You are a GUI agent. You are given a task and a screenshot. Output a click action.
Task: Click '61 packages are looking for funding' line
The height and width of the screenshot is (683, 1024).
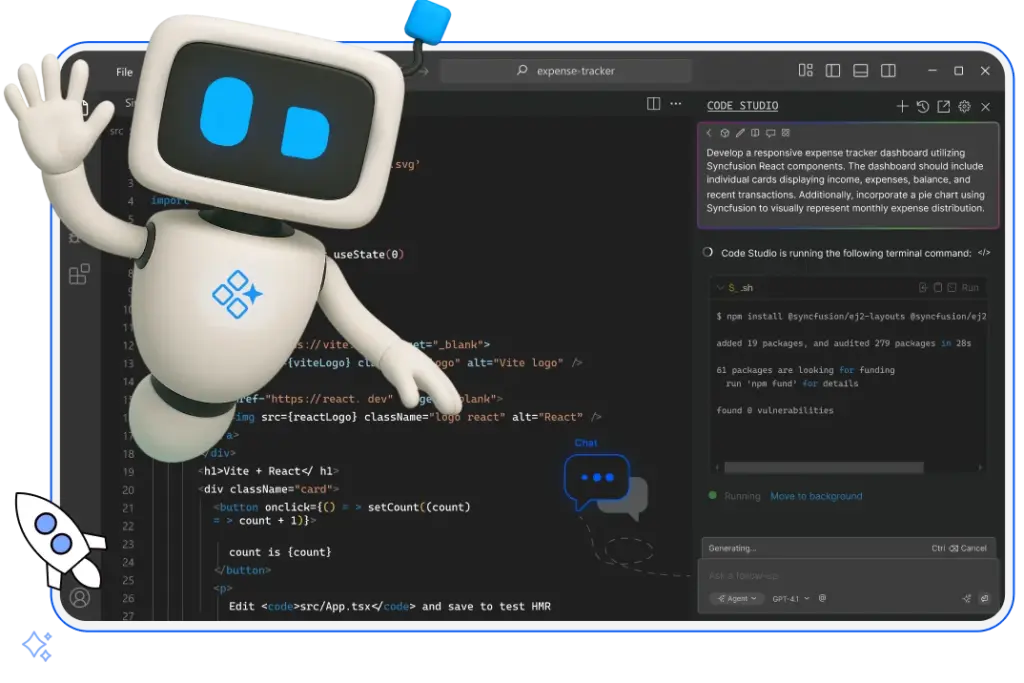pos(805,370)
